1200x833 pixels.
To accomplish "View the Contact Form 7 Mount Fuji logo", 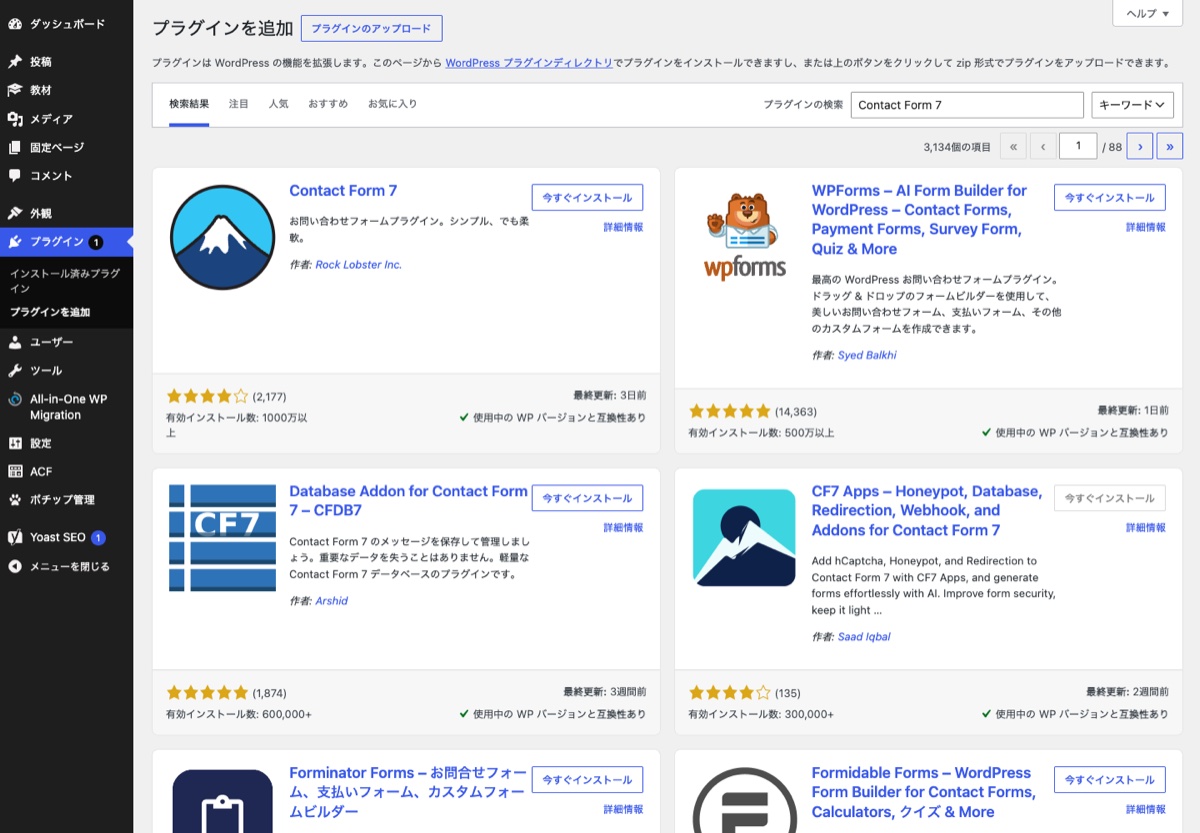I will pyautogui.click(x=222, y=237).
